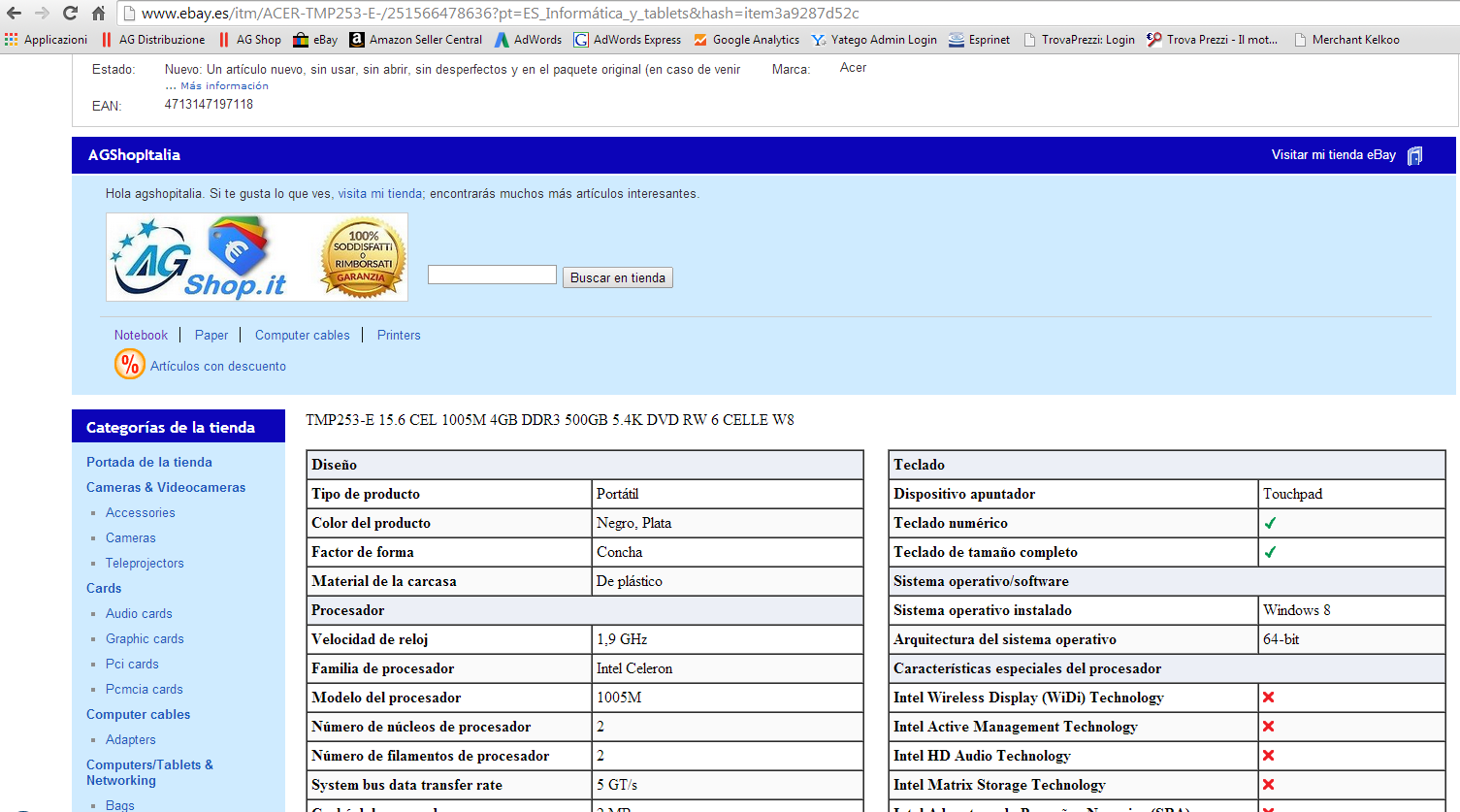Screen dimensions: 1460x812
Task: Select the Cameras subcategory
Action: [131, 537]
